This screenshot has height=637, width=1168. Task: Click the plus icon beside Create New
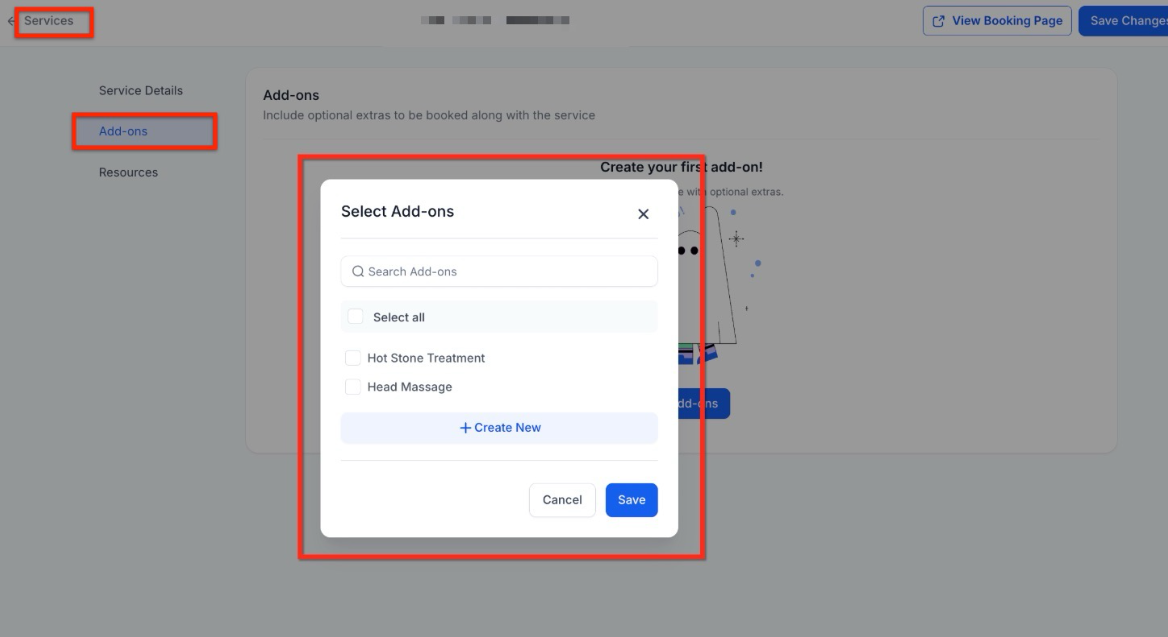(x=465, y=428)
